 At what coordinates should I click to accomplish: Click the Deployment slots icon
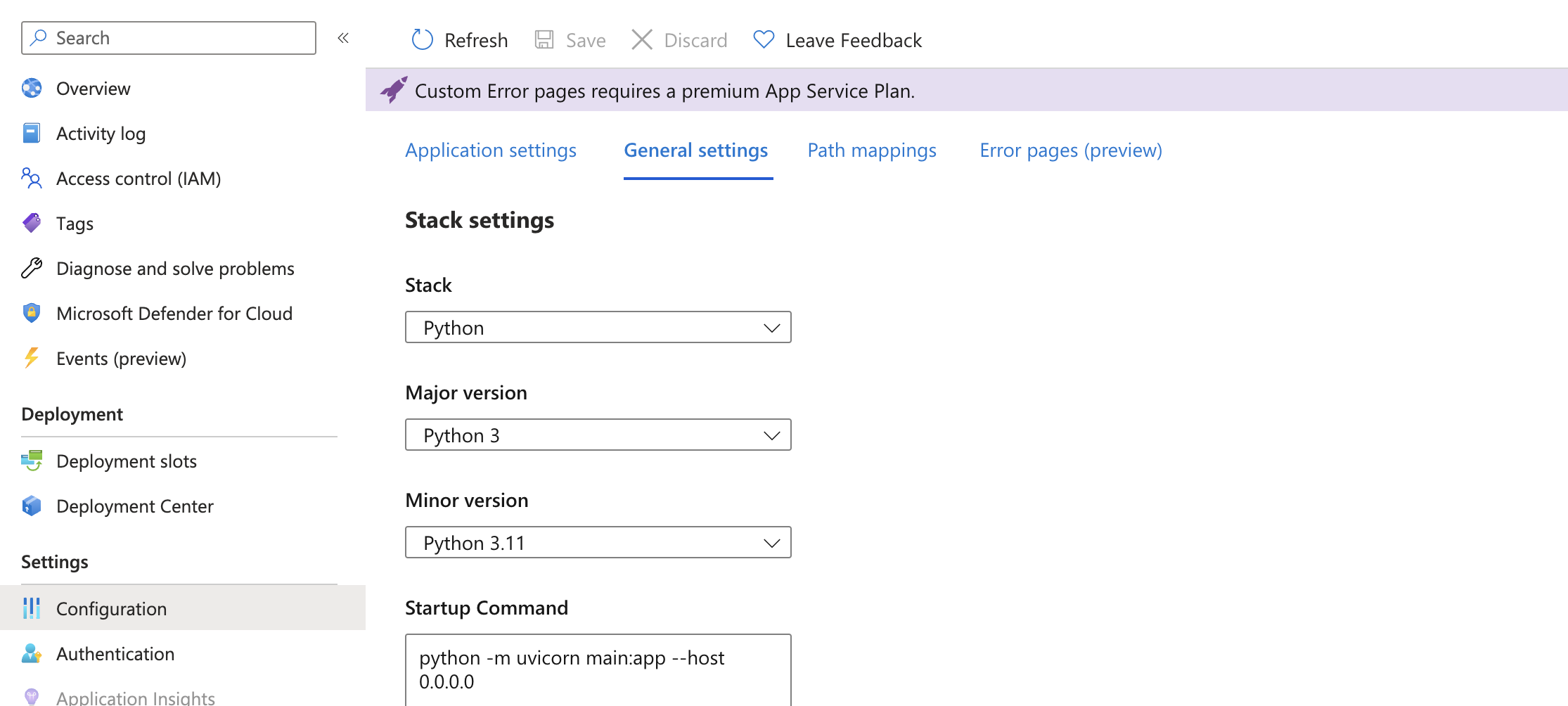[x=32, y=461]
